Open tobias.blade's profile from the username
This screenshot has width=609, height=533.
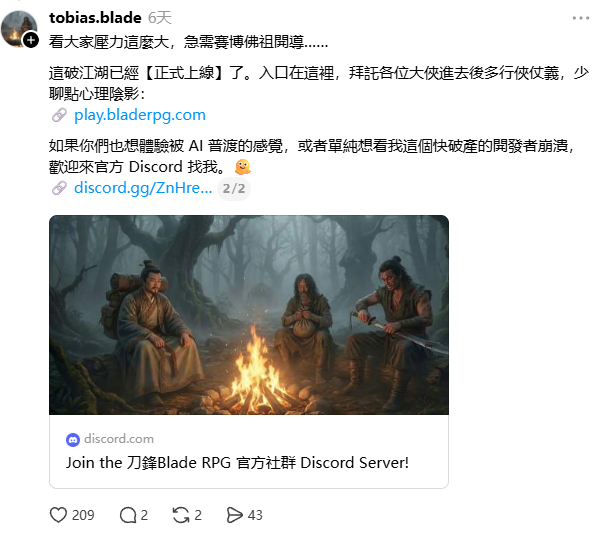coord(95,18)
